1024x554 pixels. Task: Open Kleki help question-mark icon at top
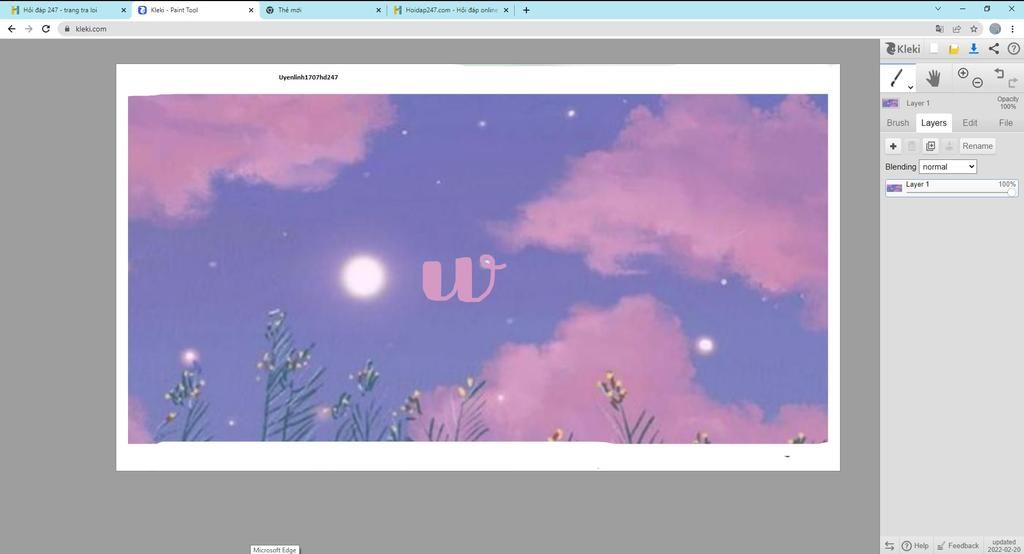click(x=1014, y=48)
